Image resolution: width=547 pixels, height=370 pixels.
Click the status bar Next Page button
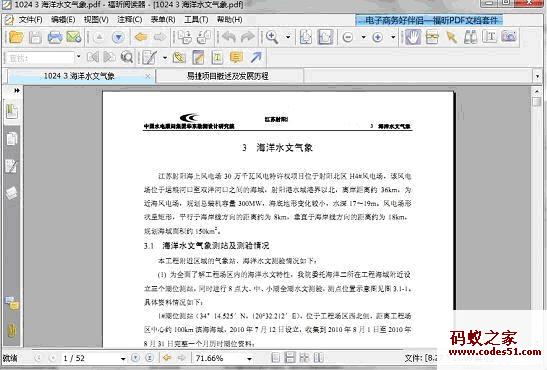(135, 358)
